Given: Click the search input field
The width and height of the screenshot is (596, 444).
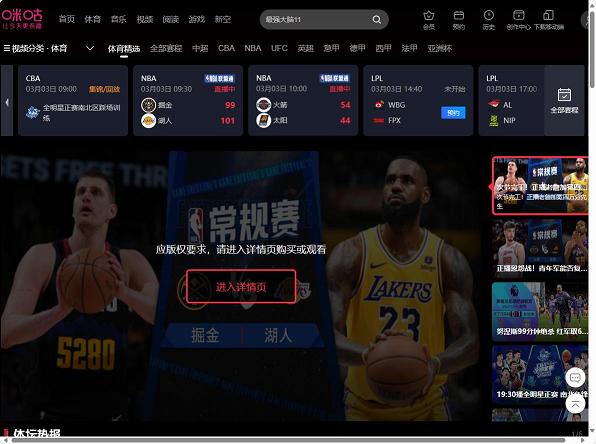Looking at the screenshot, I should click(x=315, y=20).
